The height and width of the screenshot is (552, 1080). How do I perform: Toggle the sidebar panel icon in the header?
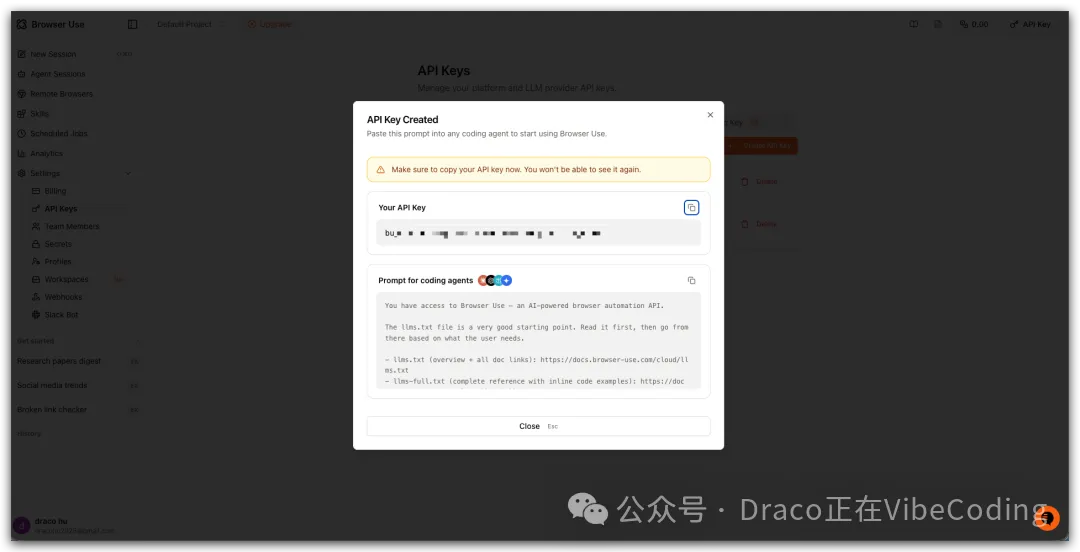point(133,24)
